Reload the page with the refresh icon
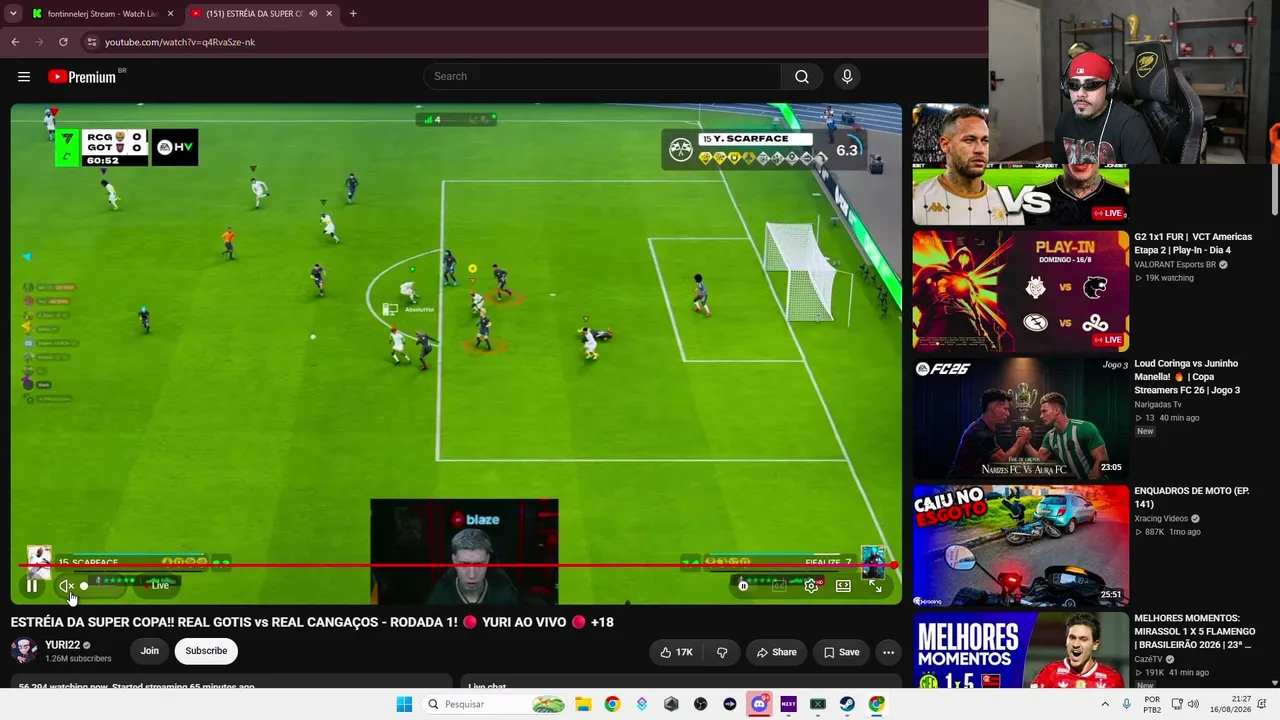The image size is (1280, 720). point(63,42)
